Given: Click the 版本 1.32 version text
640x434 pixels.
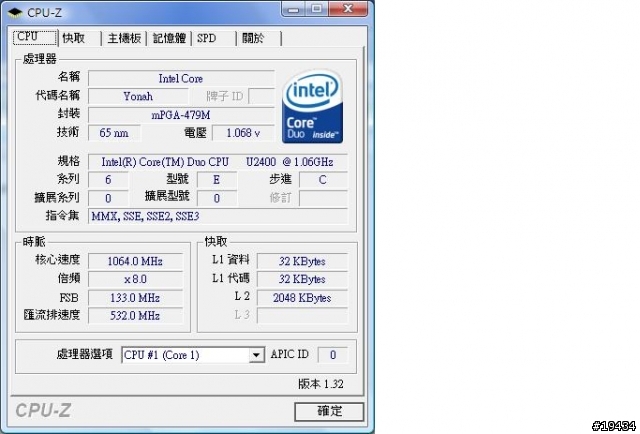Looking at the screenshot, I should [x=321, y=384].
